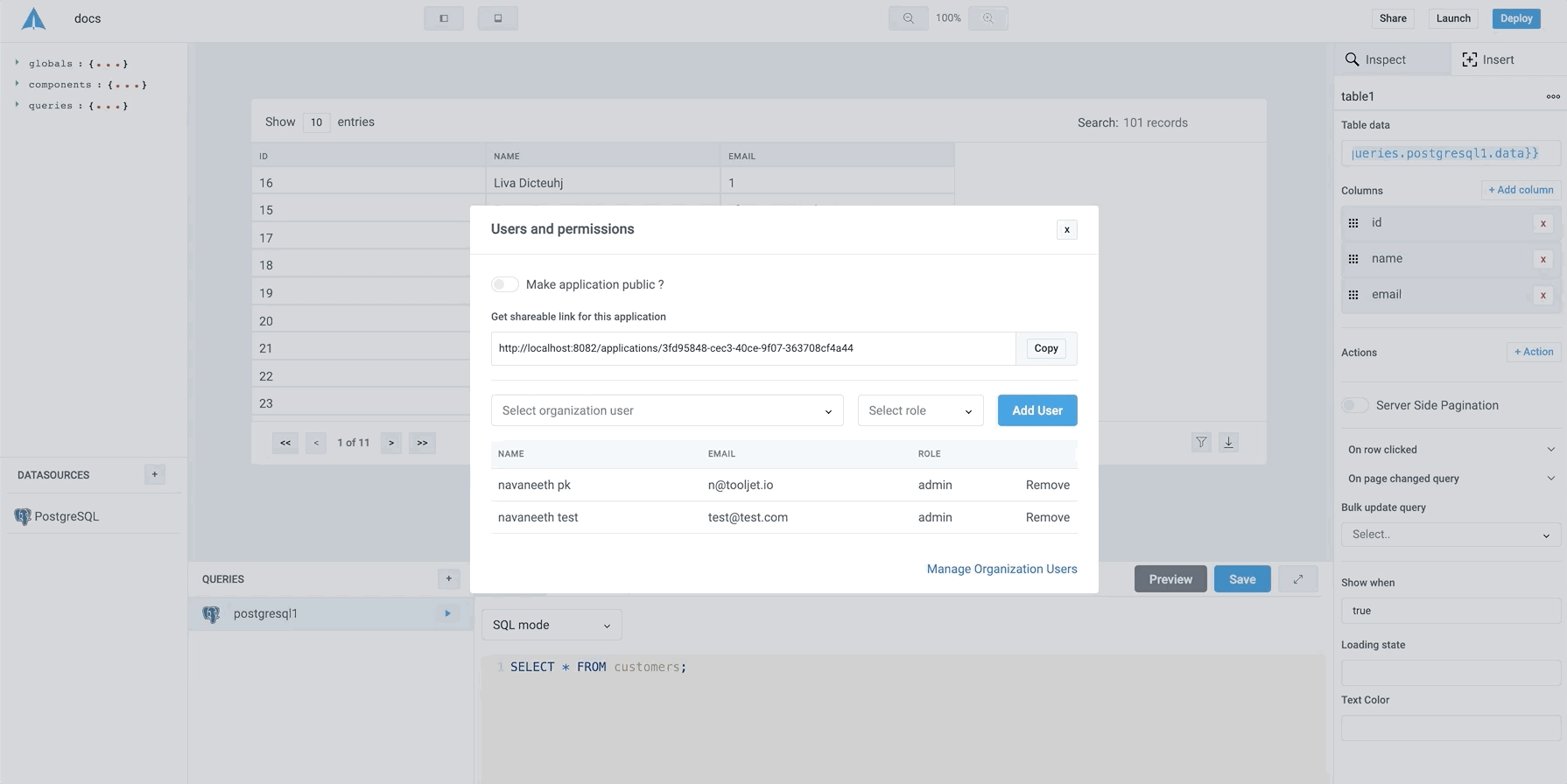
Task: Enable Server Side Pagination toggle
Action: (1354, 405)
